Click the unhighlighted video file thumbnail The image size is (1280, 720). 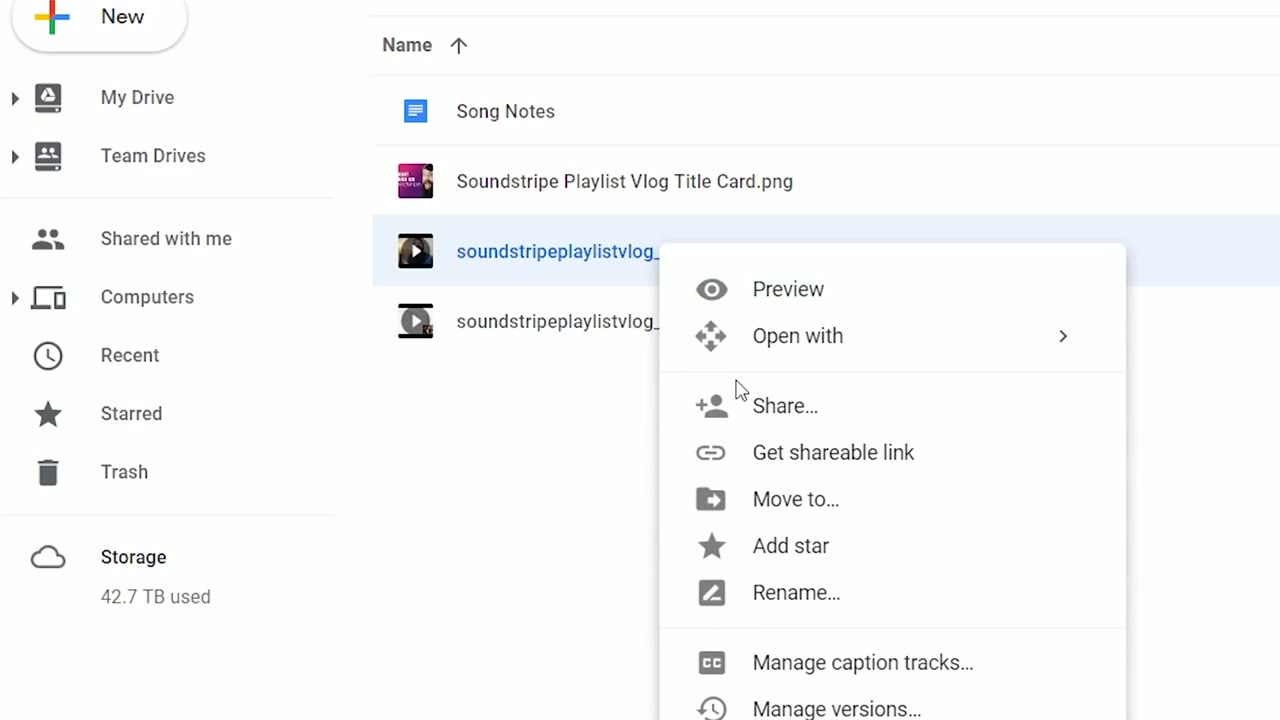coord(415,321)
